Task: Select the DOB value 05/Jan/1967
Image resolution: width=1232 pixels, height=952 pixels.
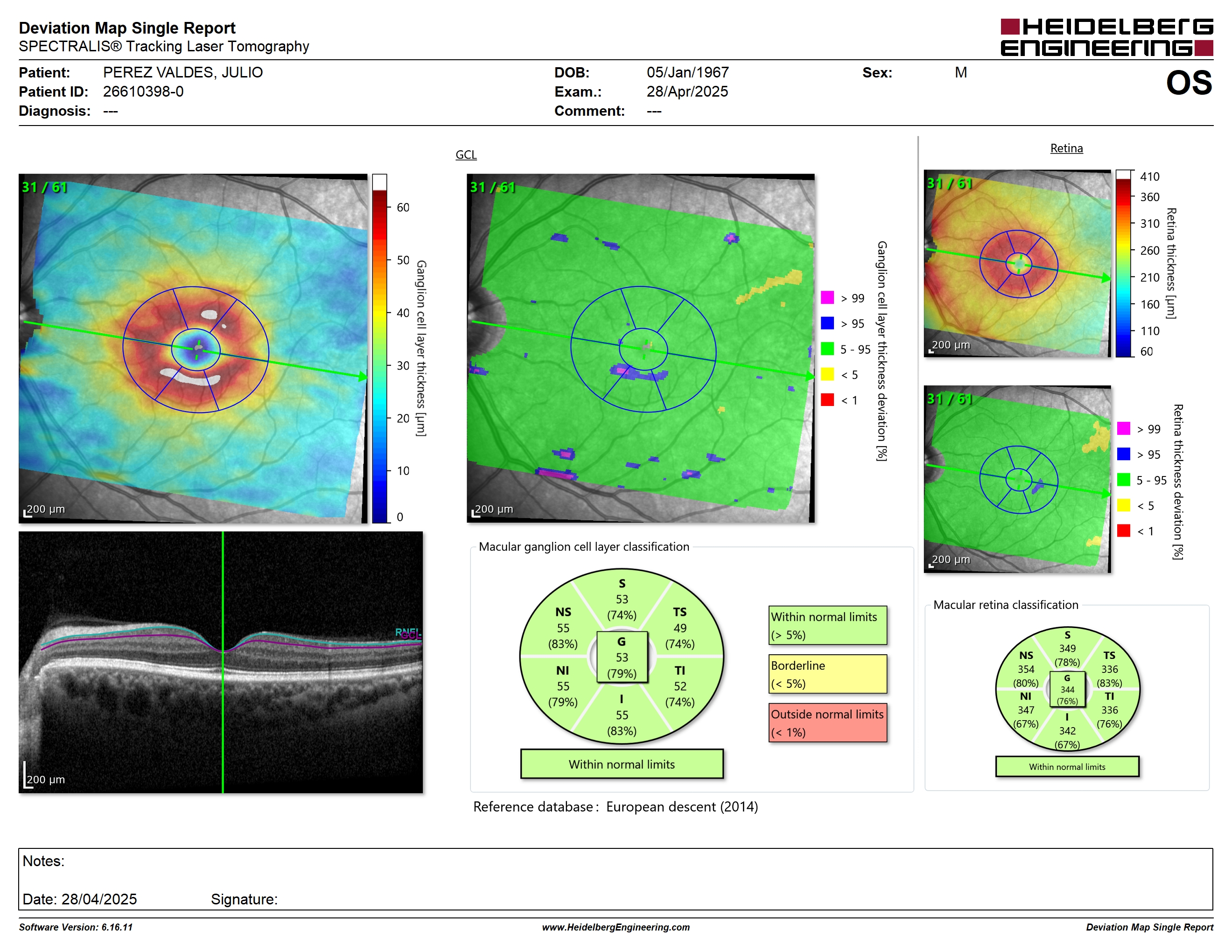Action: 688,72
